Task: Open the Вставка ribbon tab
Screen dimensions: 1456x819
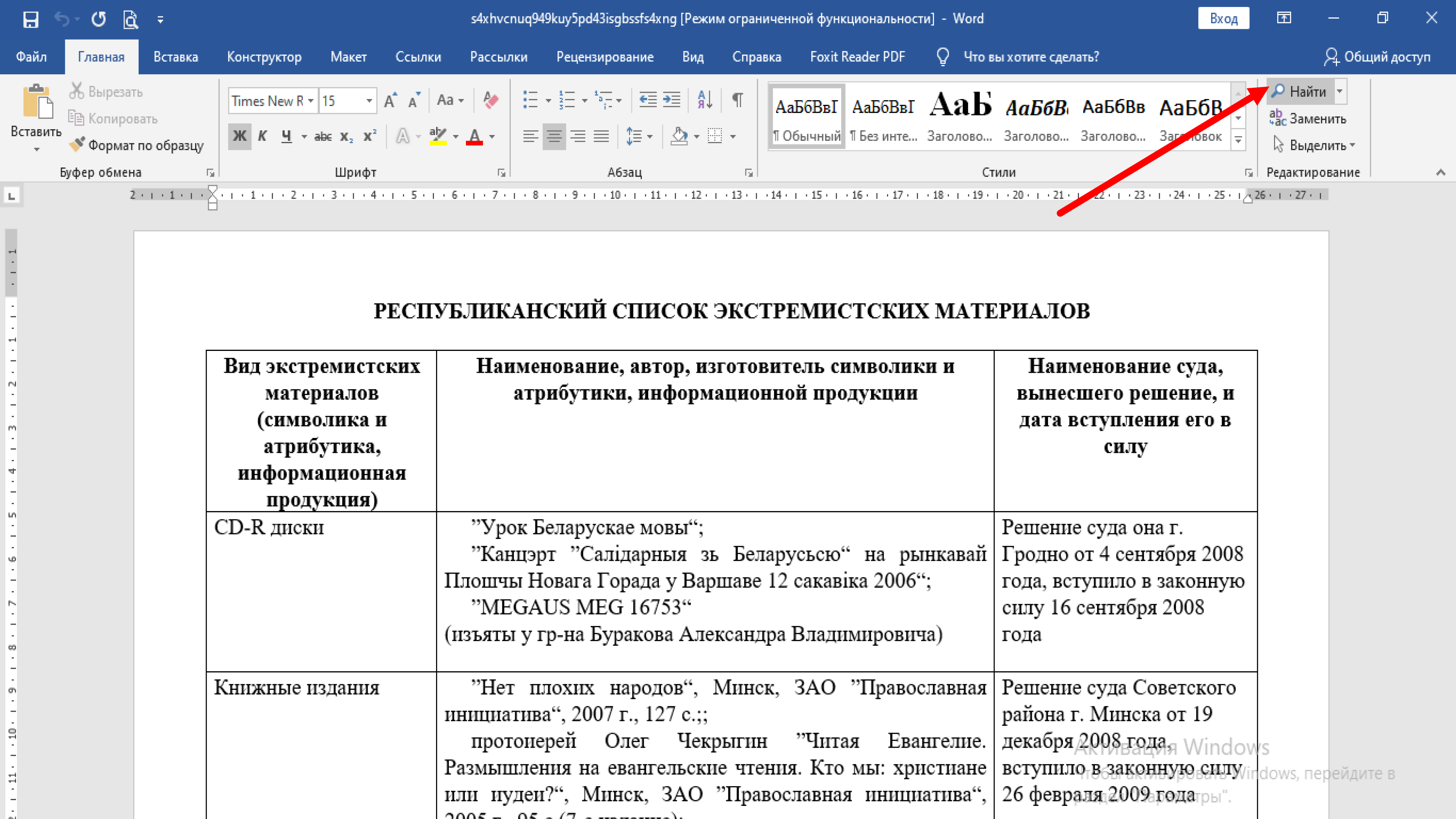Action: point(176,57)
